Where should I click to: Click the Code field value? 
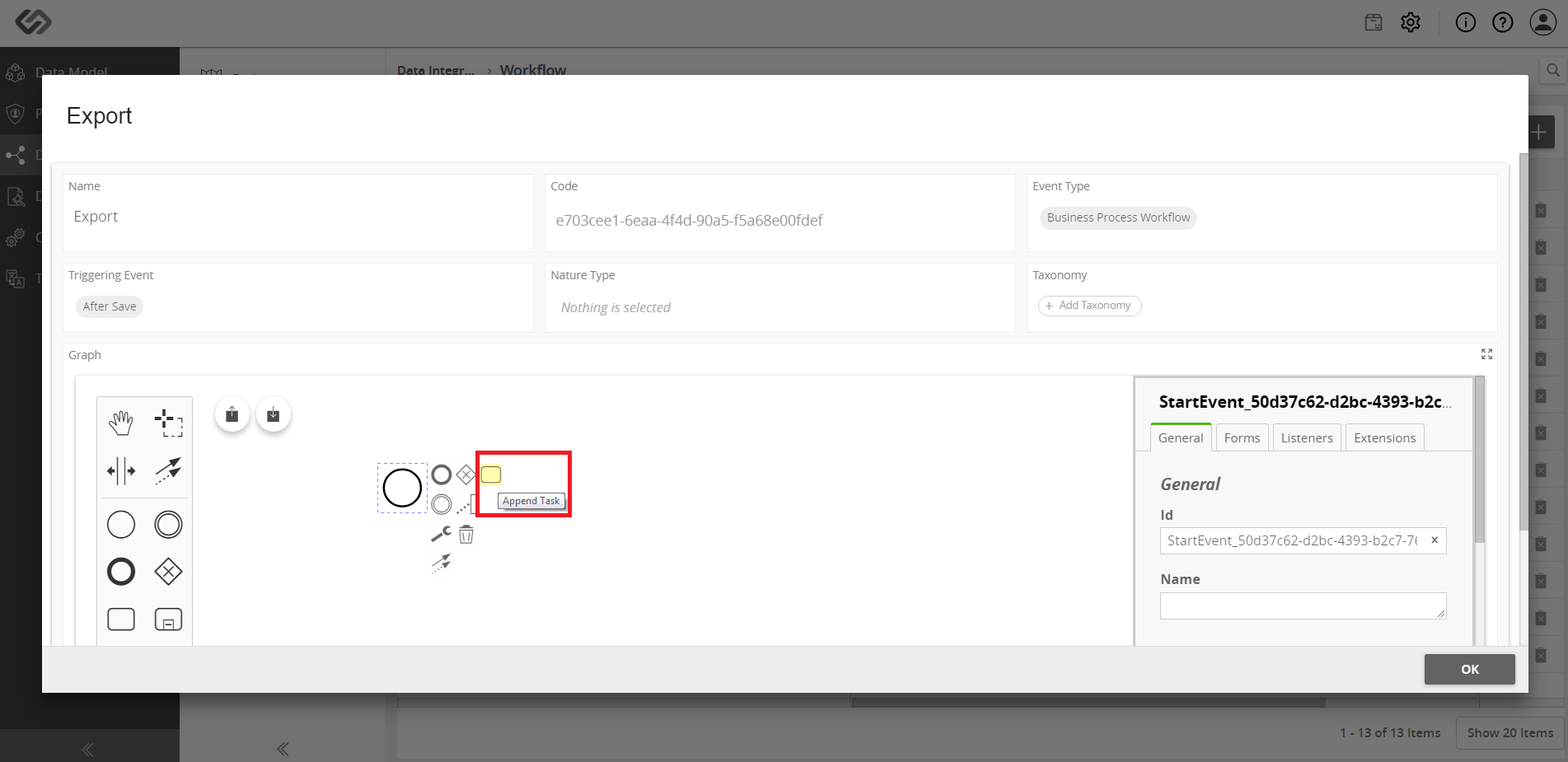[689, 220]
